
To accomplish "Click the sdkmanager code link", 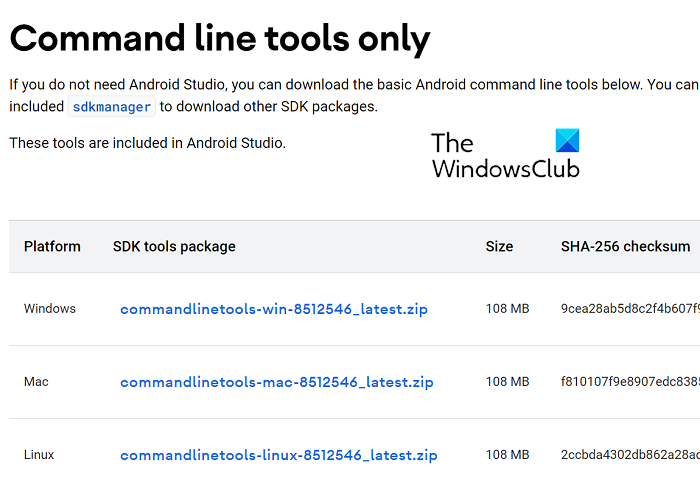I will coord(111,107).
